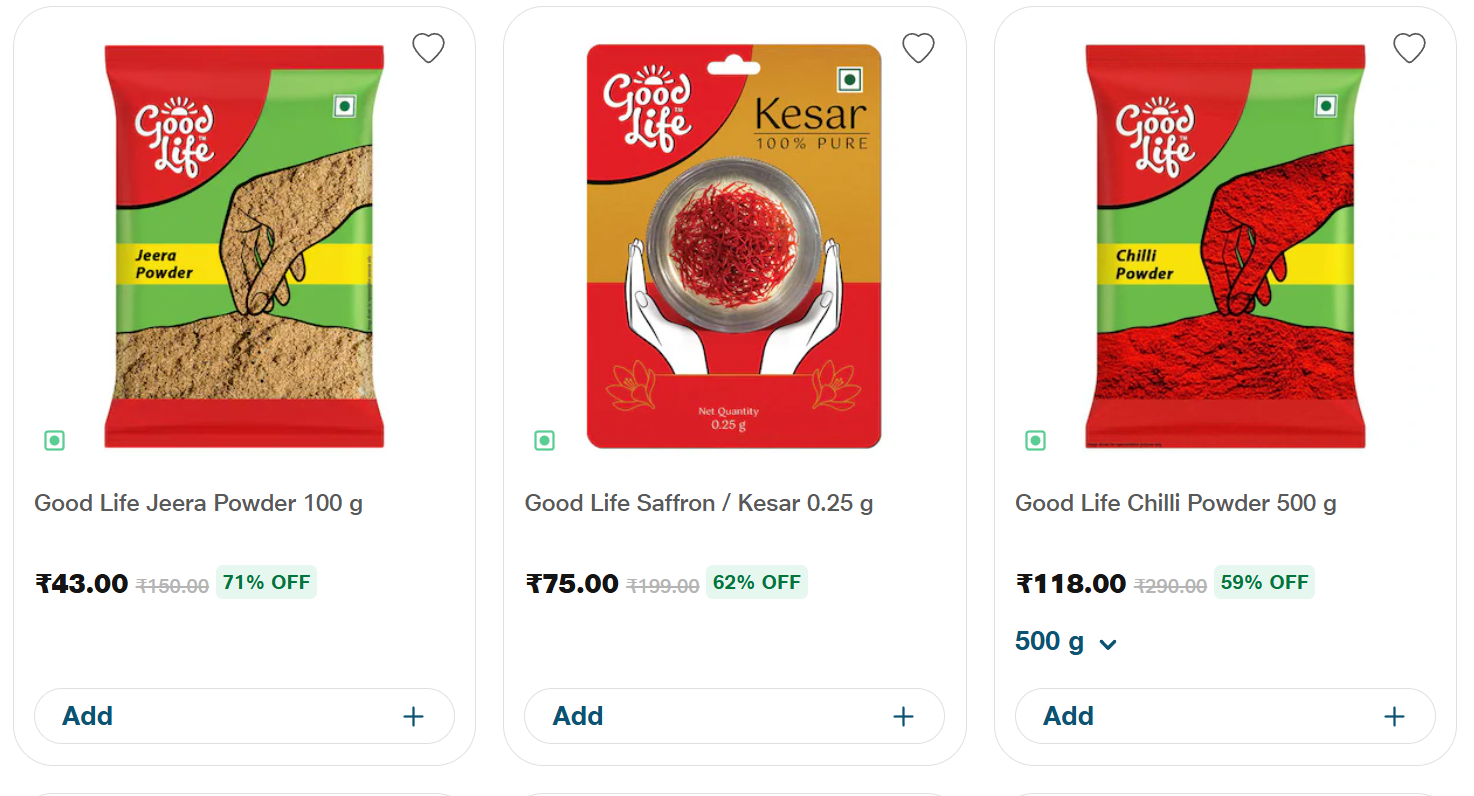Click plus icon on Chilli Powder Add button
The width and height of the screenshot is (1474, 796).
coord(1394,716)
